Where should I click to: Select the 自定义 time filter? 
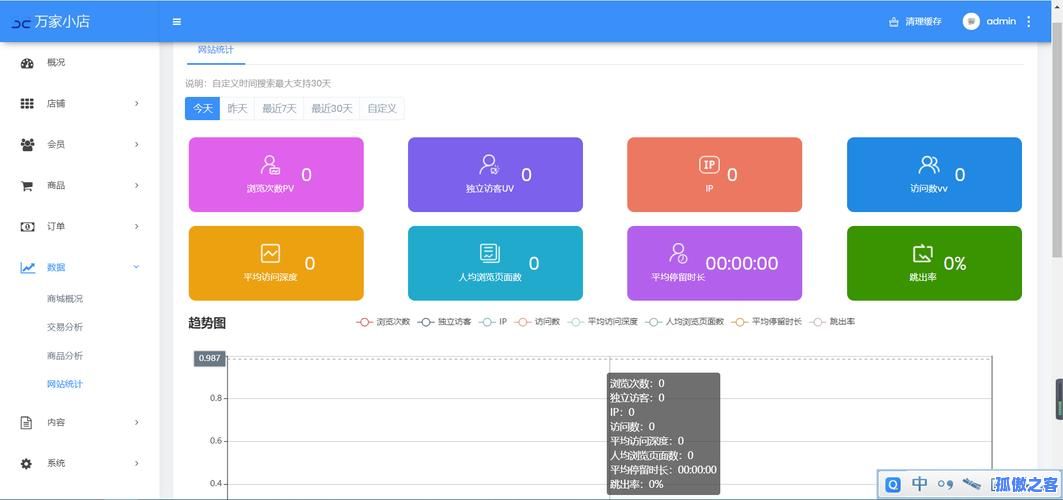tap(382, 108)
